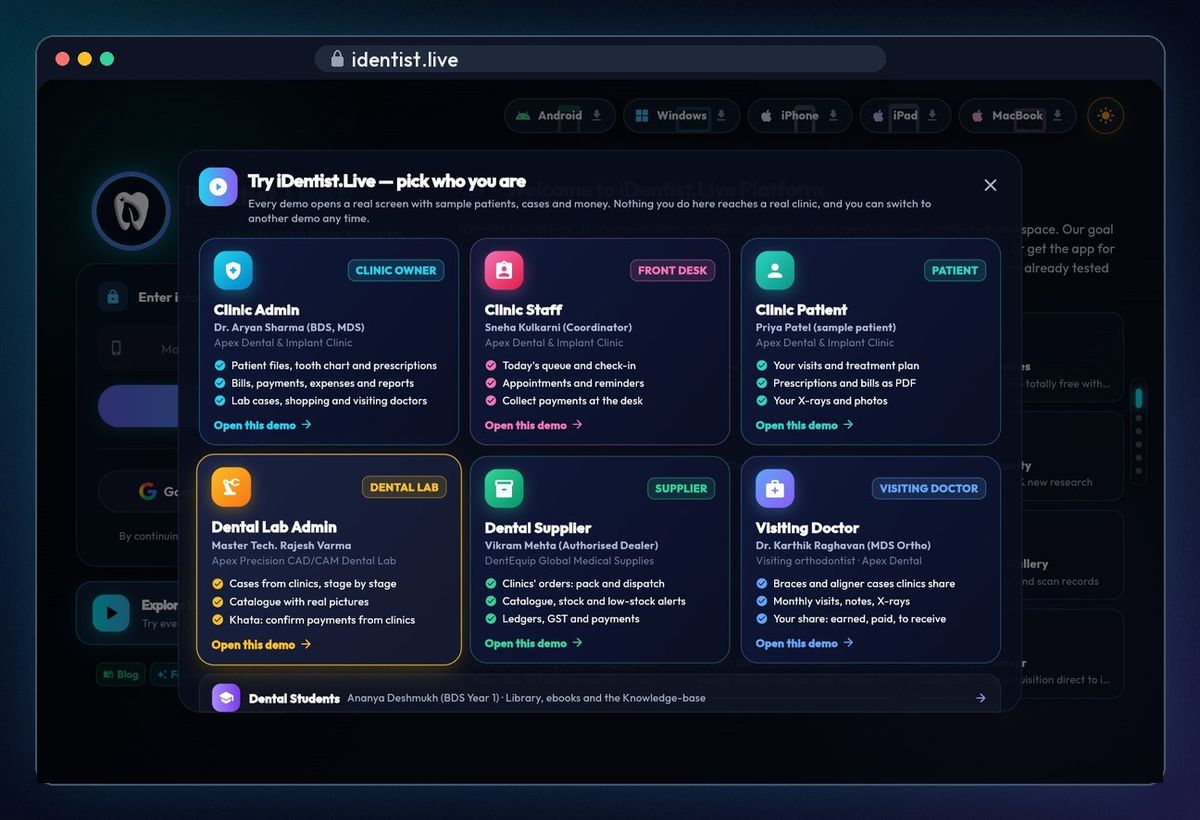This screenshot has height=820, width=1200.
Task: Click the phone icon in mobile field
Action: pyautogui.click(x=116, y=349)
